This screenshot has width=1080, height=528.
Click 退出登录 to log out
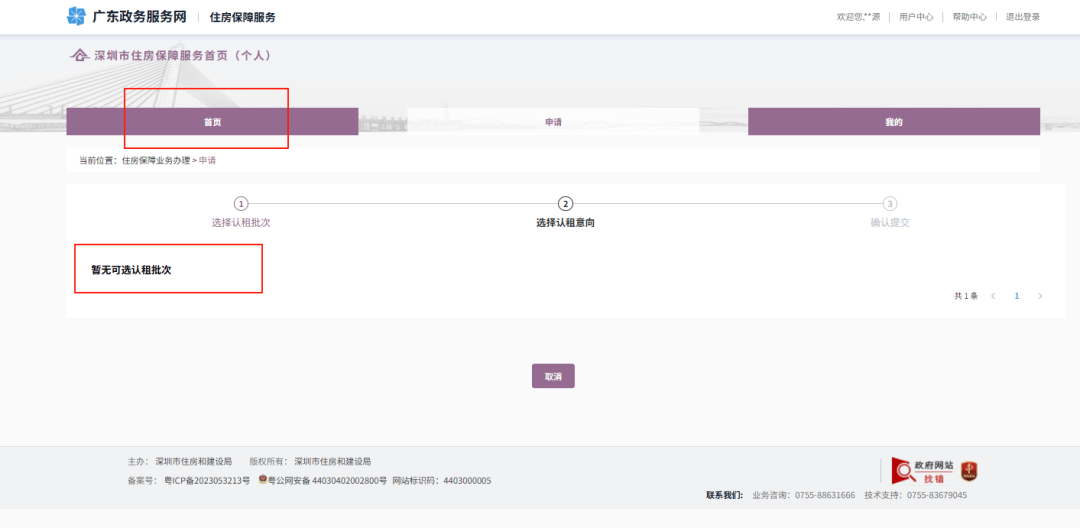pos(1023,17)
